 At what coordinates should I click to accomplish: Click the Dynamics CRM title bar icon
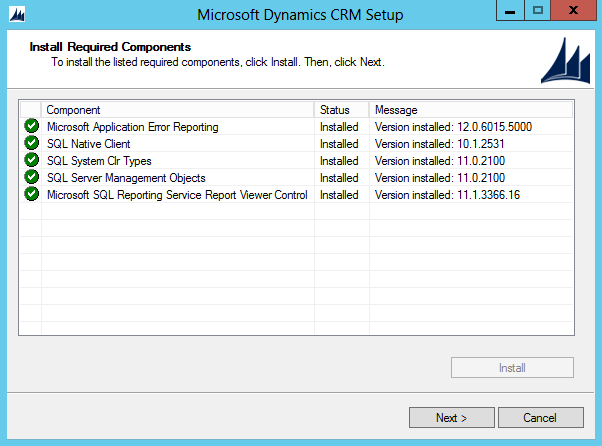pyautogui.click(x=17, y=15)
